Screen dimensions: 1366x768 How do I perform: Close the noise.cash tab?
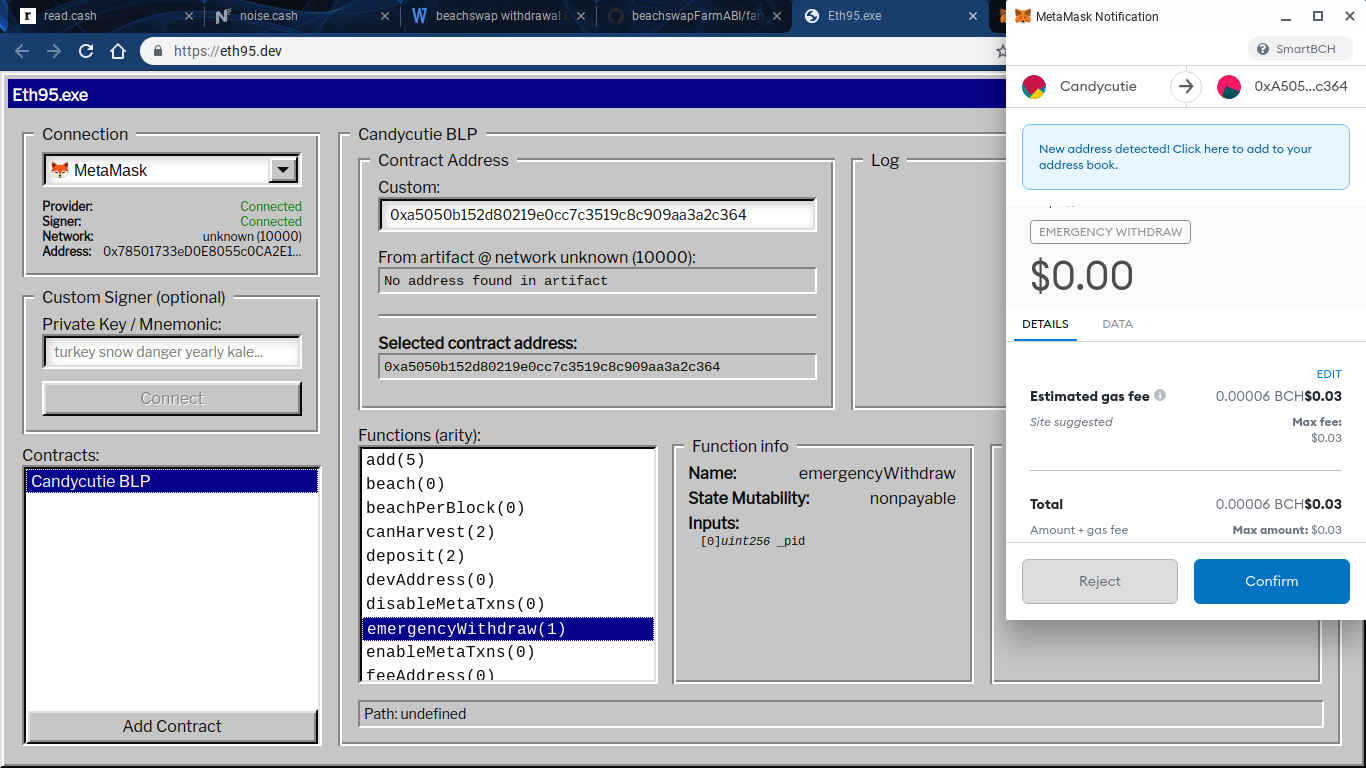[x=386, y=16]
